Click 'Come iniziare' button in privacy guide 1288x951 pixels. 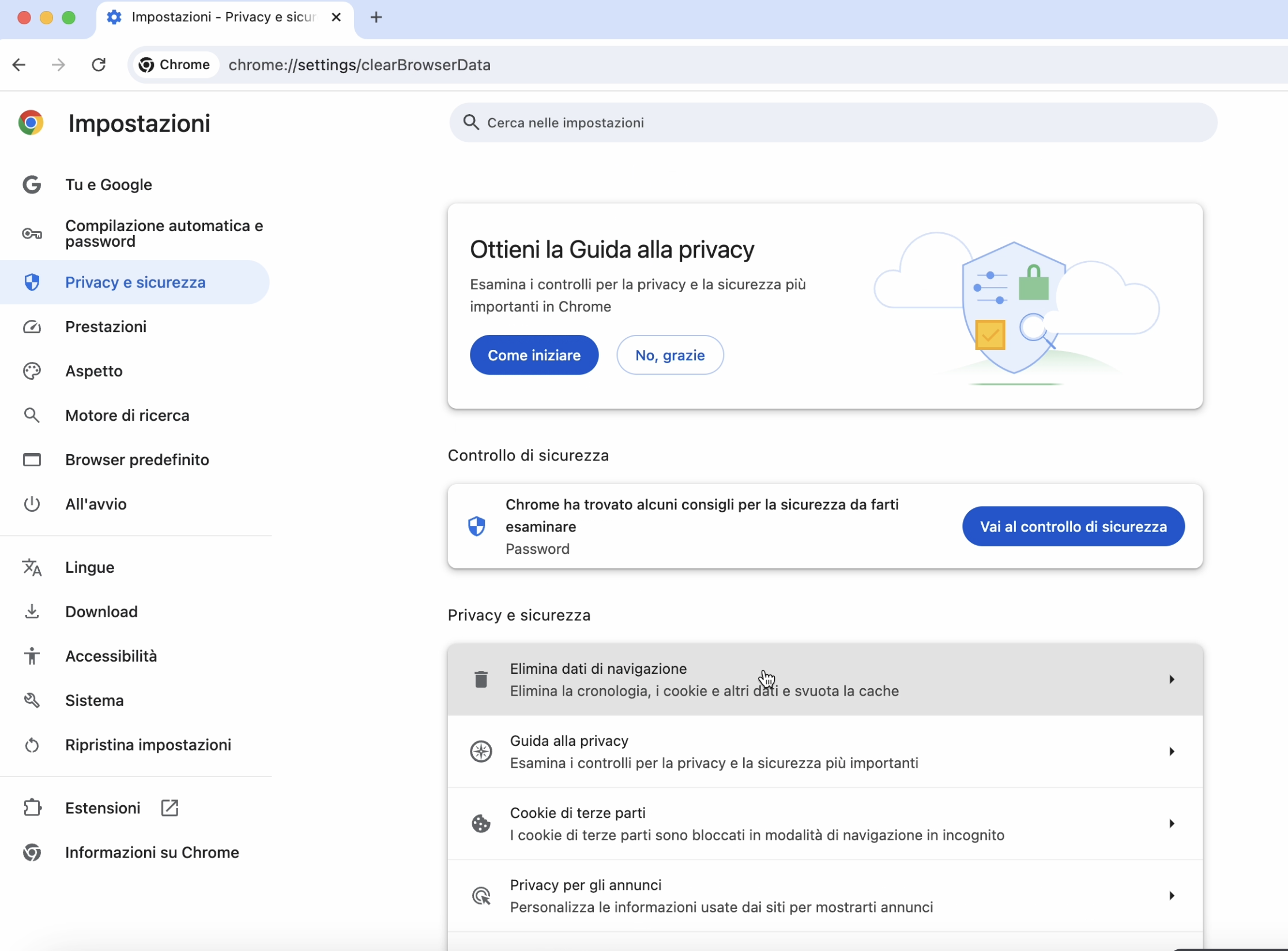click(535, 355)
